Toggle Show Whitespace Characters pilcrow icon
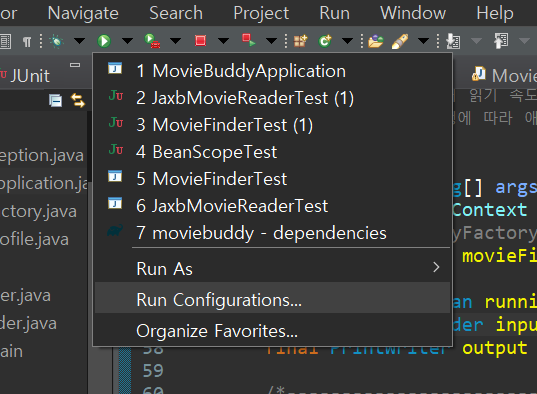 click(x=27, y=41)
